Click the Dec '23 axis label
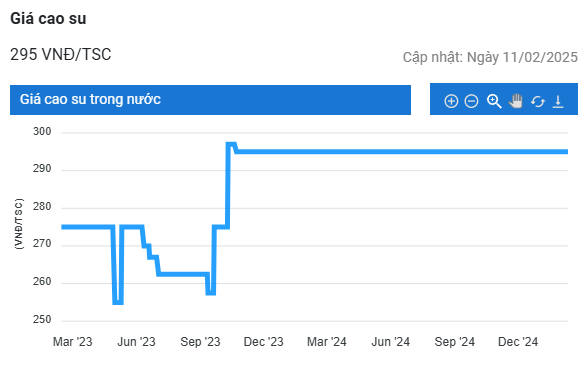The height and width of the screenshot is (367, 587). click(264, 342)
